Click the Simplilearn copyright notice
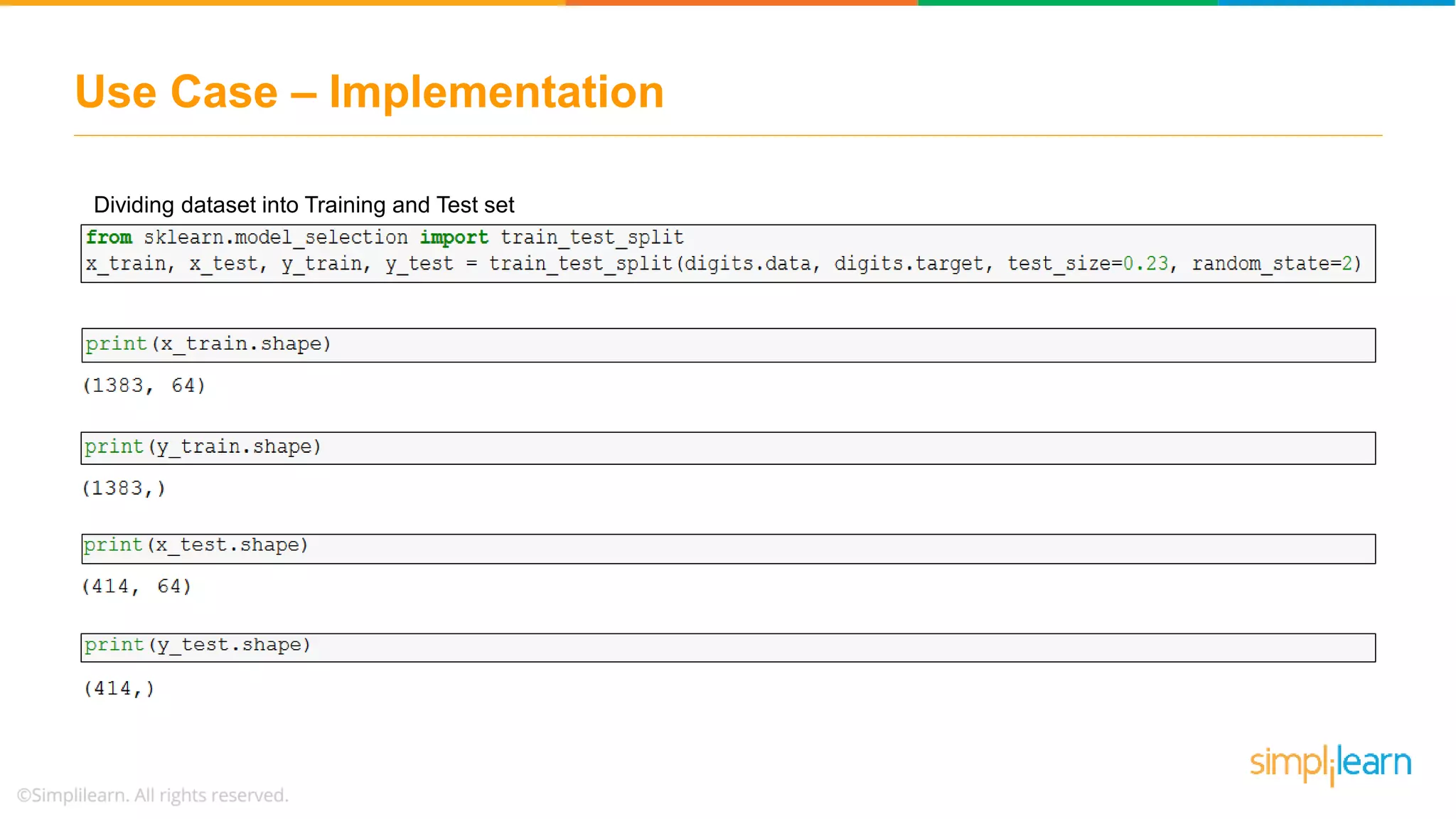The width and height of the screenshot is (1456, 819). pos(153,795)
